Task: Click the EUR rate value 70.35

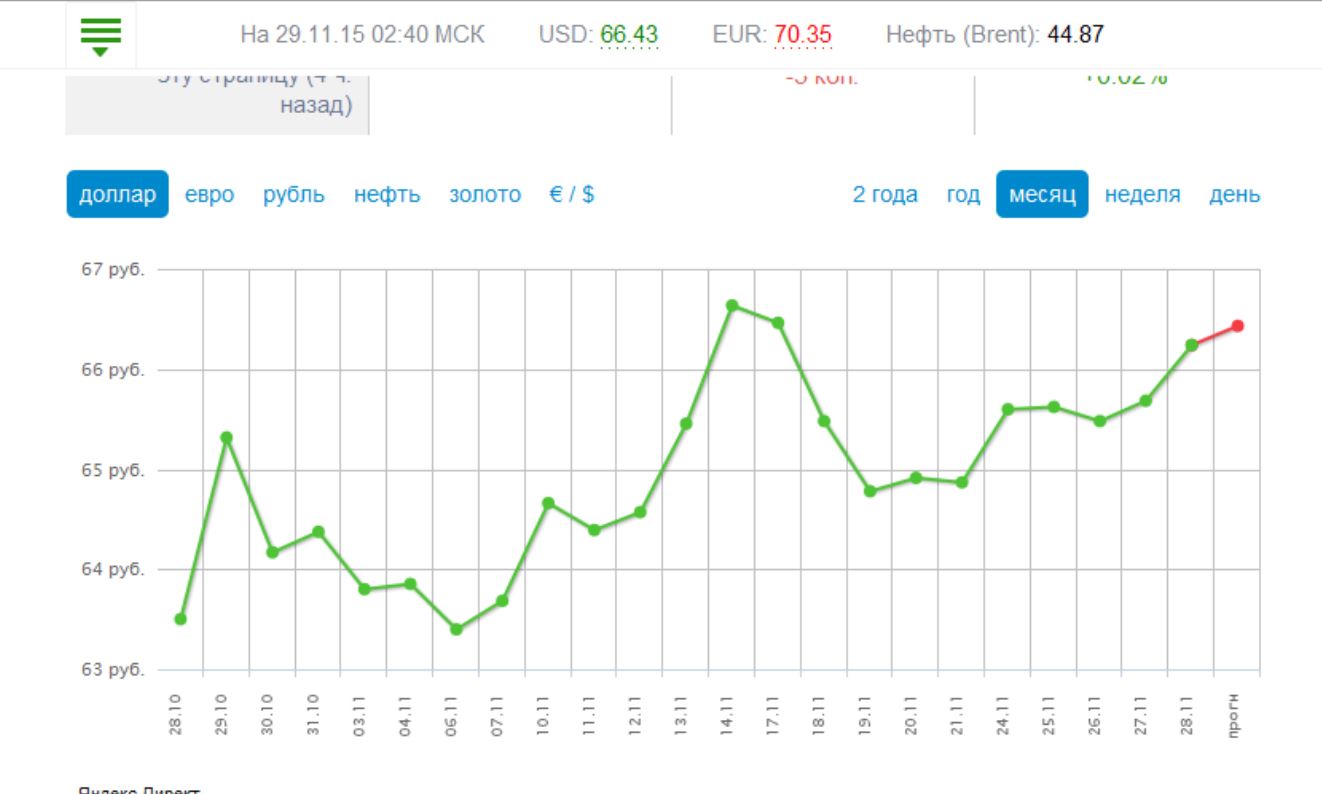Action: tap(802, 35)
